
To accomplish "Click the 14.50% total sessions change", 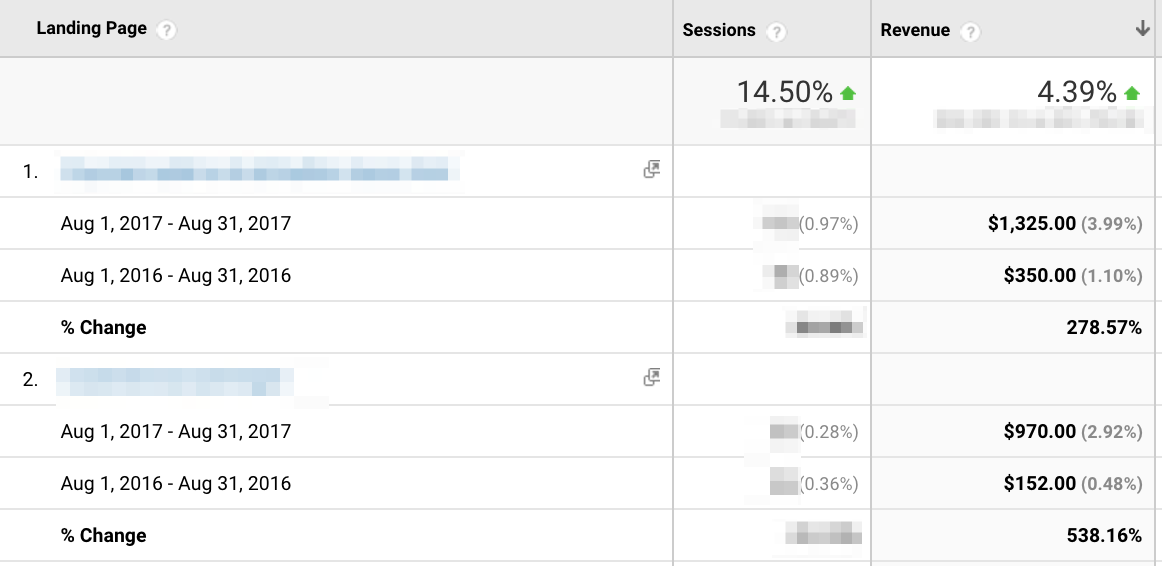I will 784,93.
